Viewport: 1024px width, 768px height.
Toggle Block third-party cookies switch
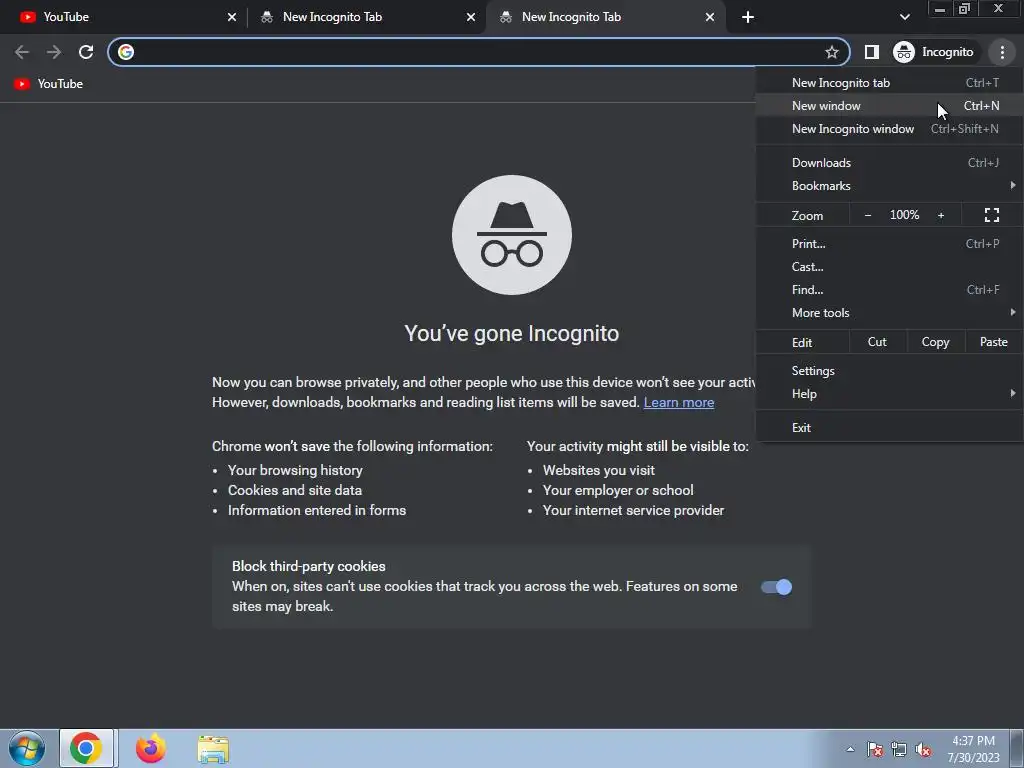(x=776, y=587)
